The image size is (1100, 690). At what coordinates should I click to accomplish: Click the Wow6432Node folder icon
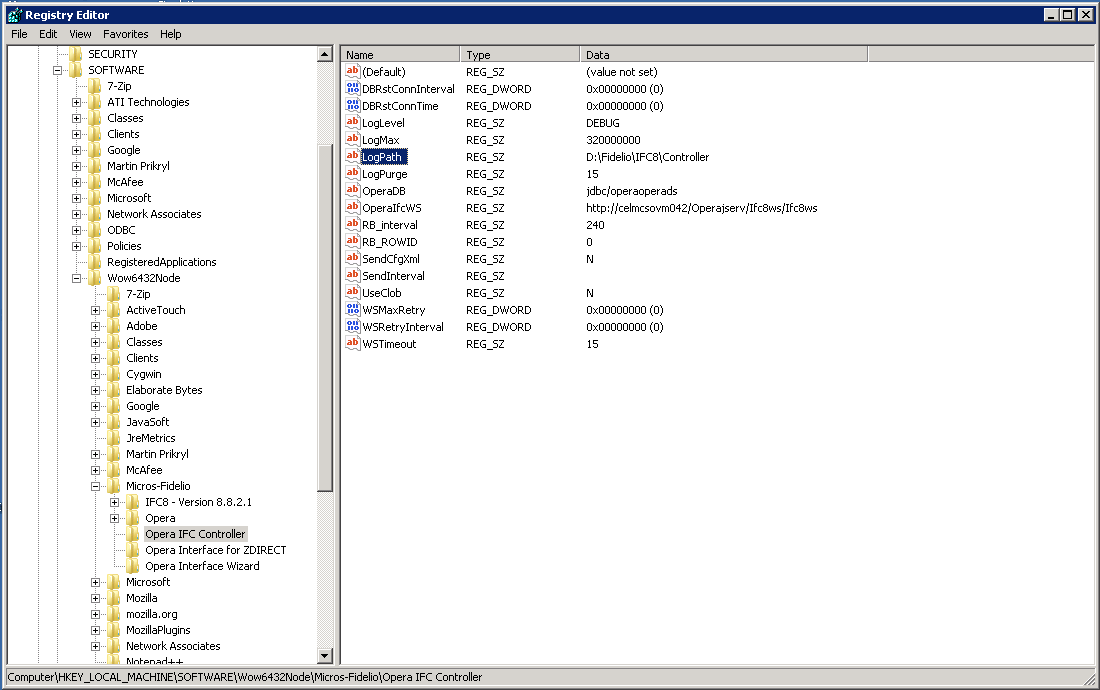95,278
